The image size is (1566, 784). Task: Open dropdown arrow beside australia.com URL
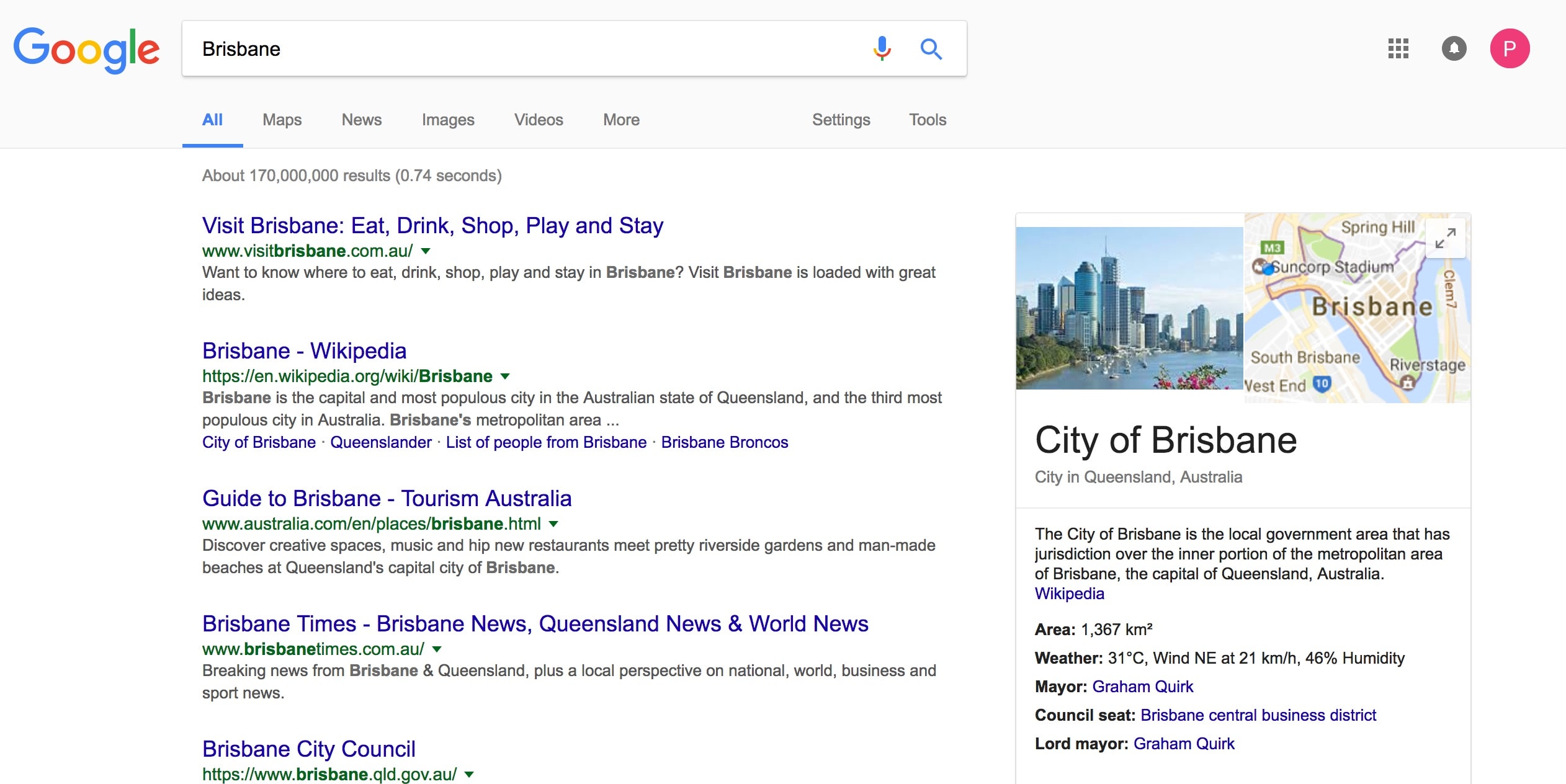(553, 524)
